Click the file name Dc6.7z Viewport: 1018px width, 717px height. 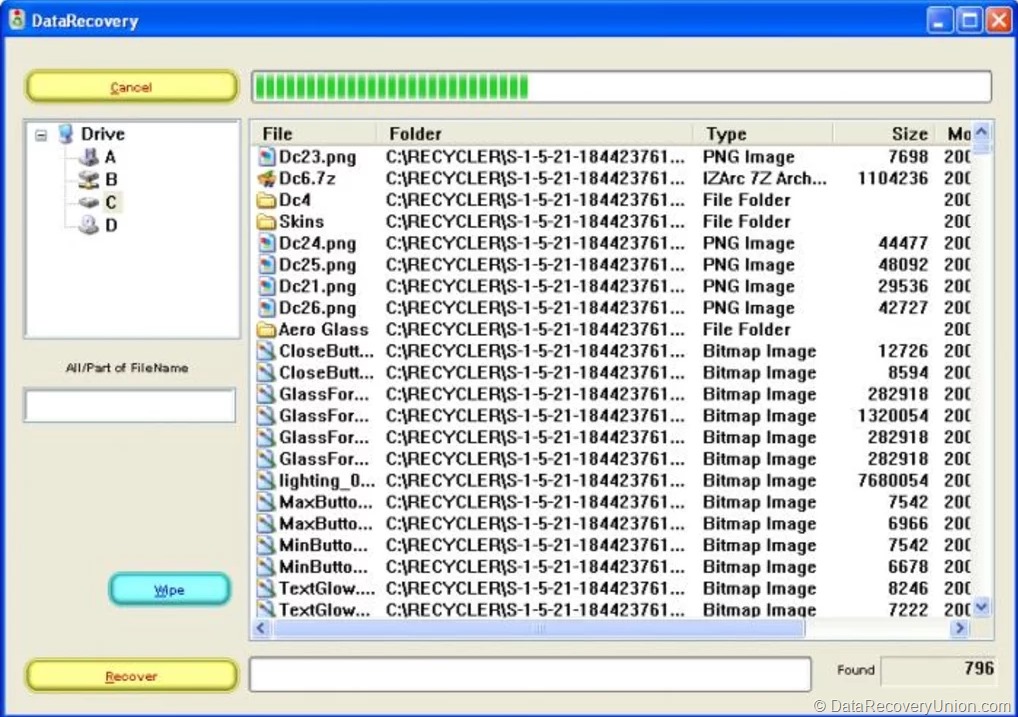click(307, 178)
